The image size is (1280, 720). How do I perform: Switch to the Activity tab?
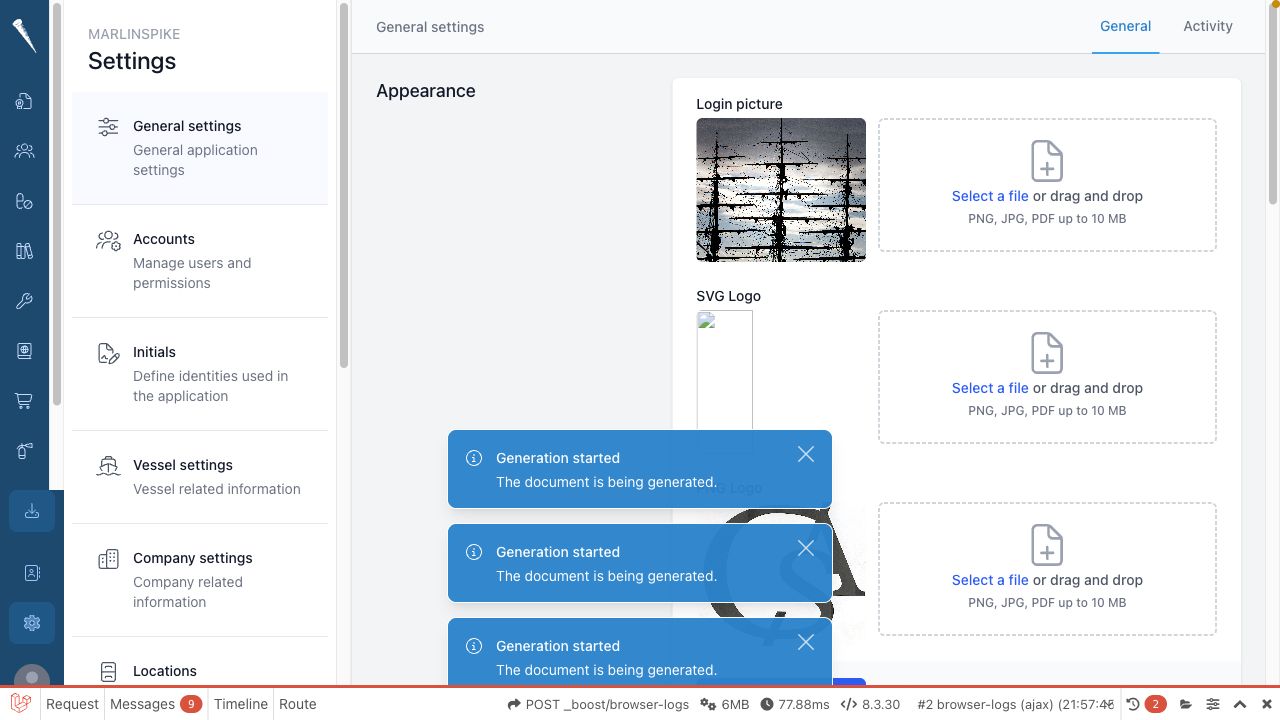pyautogui.click(x=1208, y=26)
